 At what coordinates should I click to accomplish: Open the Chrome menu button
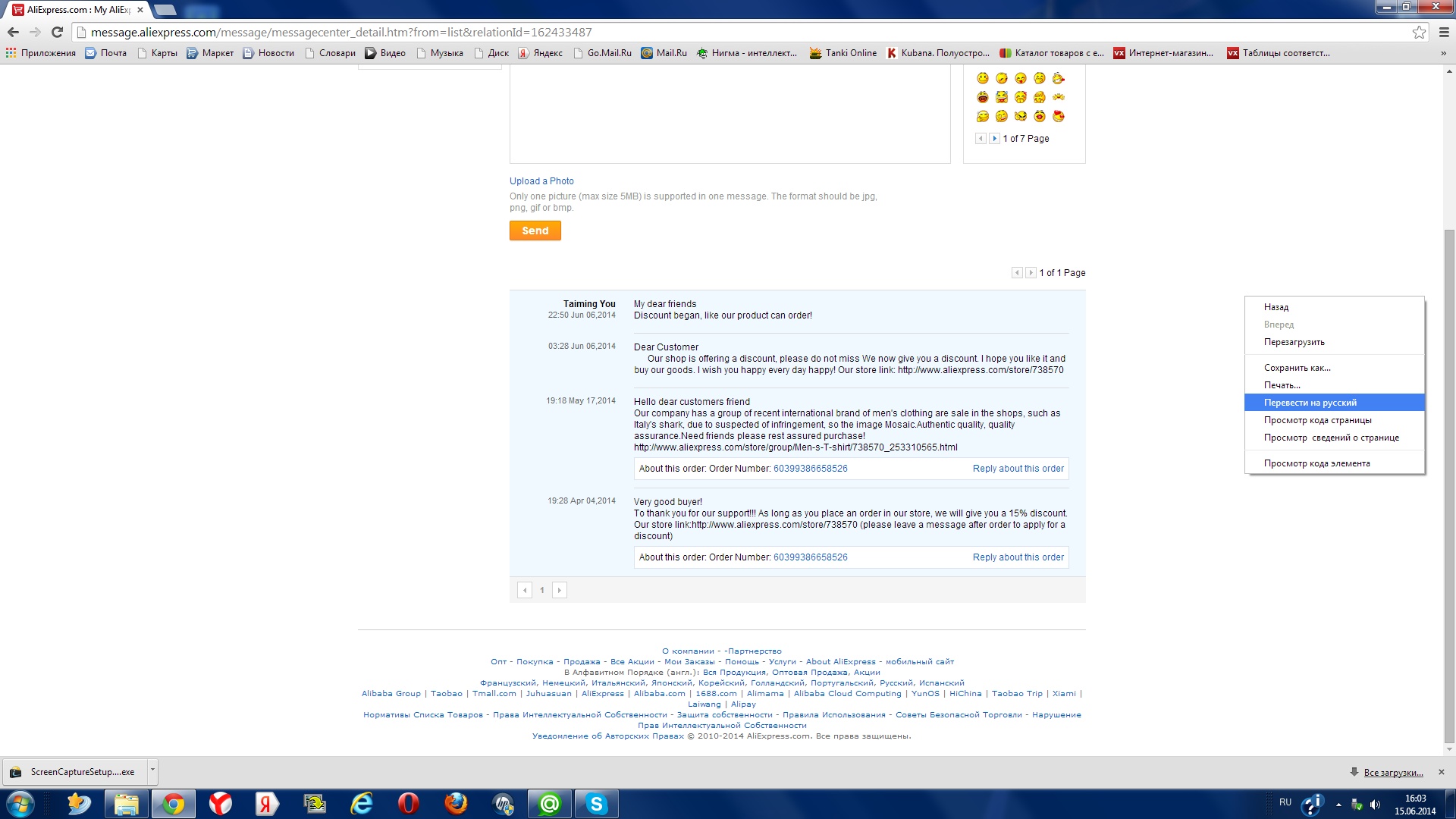click(1444, 32)
